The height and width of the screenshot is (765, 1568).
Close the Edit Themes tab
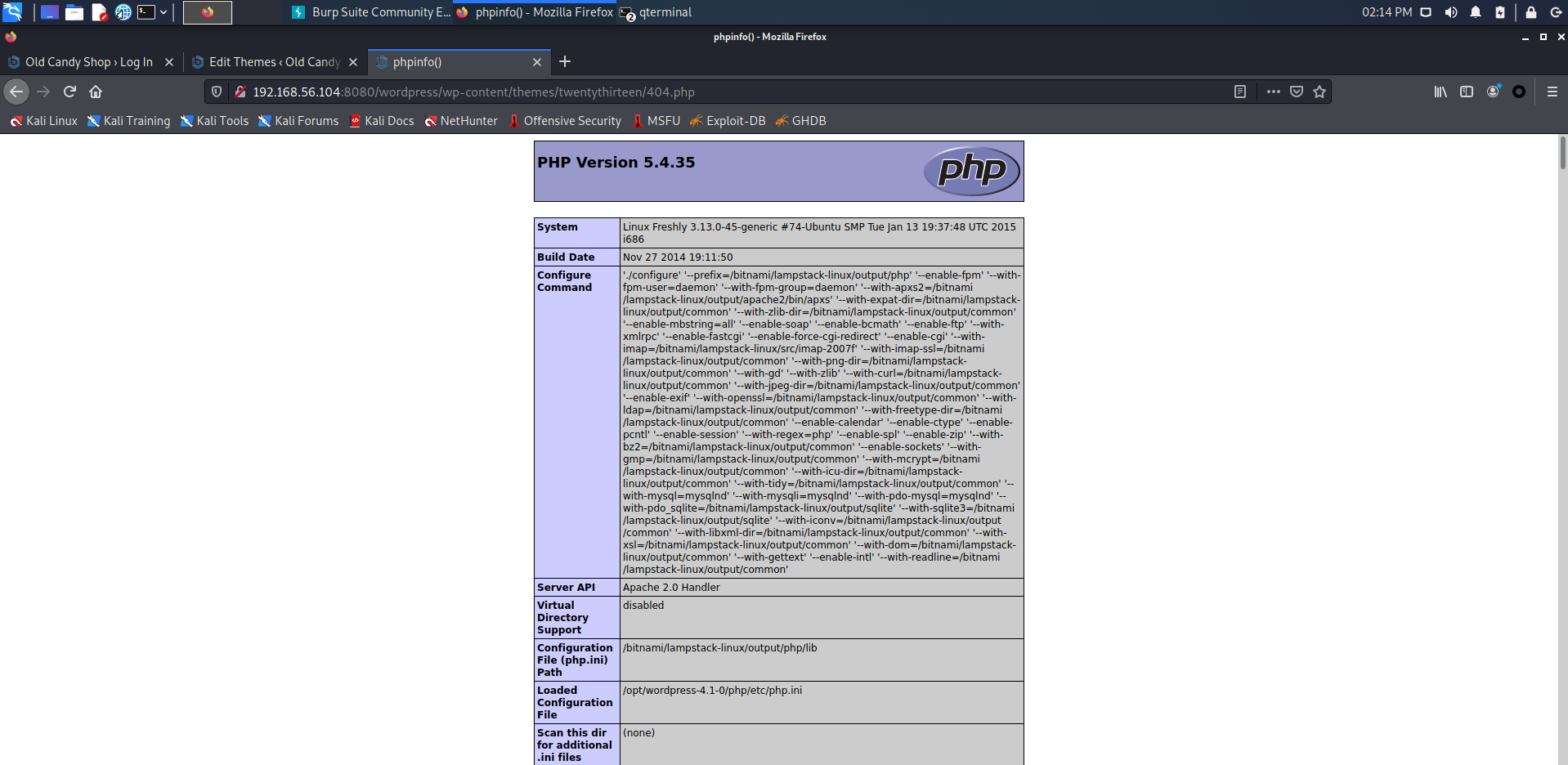pyautogui.click(x=353, y=62)
